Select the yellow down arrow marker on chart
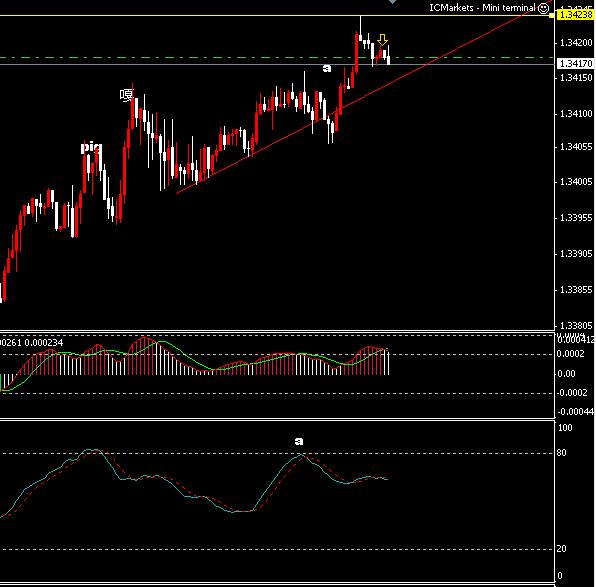 (382, 40)
